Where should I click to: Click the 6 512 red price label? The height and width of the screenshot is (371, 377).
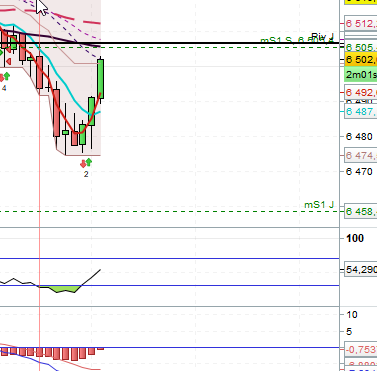361,24
